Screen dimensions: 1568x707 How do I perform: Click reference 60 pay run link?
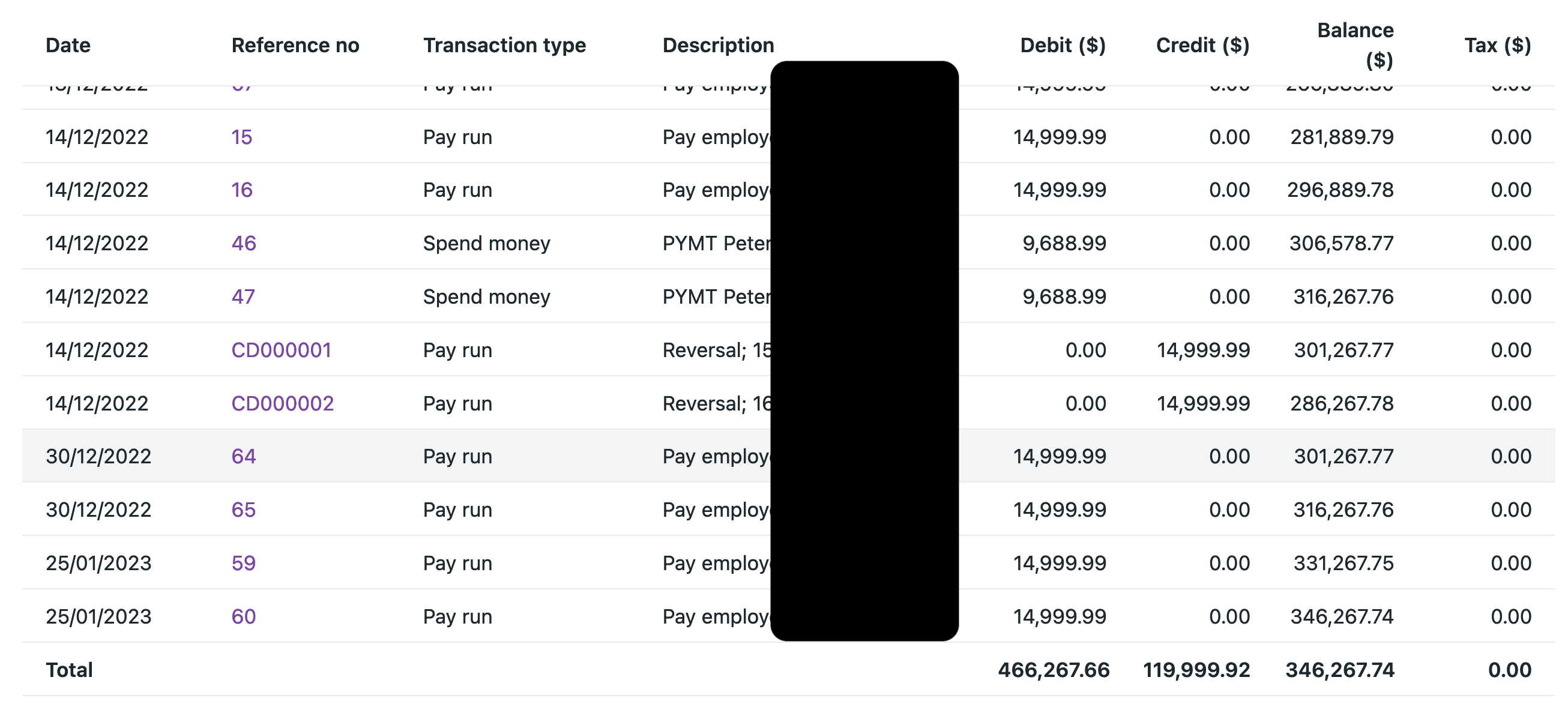(x=244, y=616)
